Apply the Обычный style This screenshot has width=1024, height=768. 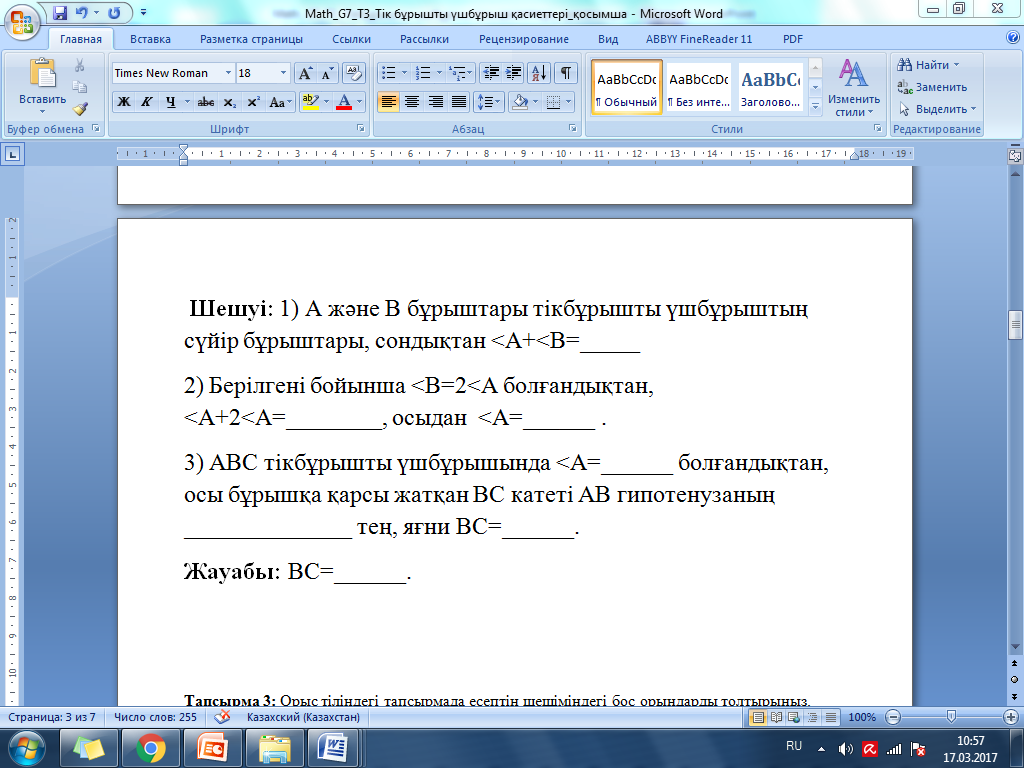click(x=627, y=88)
